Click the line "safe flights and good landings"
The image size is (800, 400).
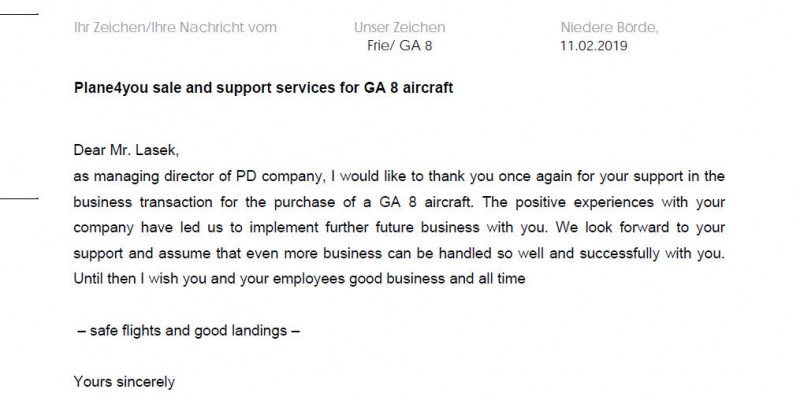click(187, 330)
